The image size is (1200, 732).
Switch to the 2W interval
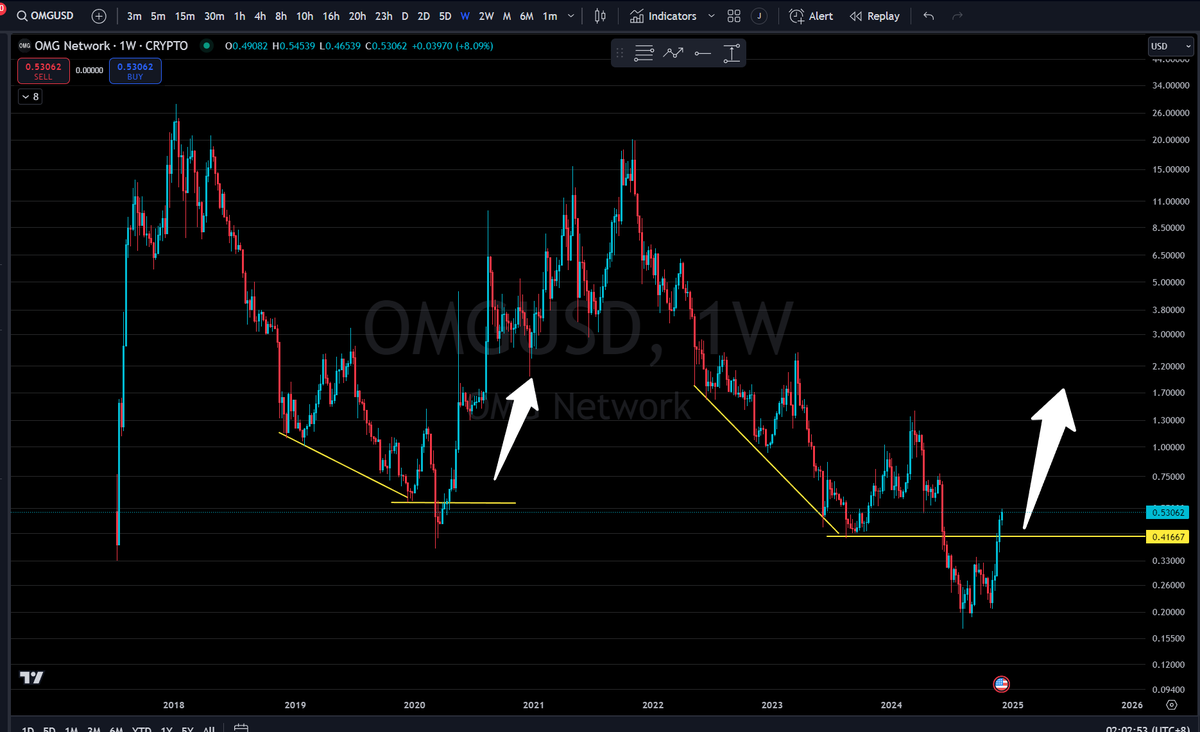click(486, 16)
